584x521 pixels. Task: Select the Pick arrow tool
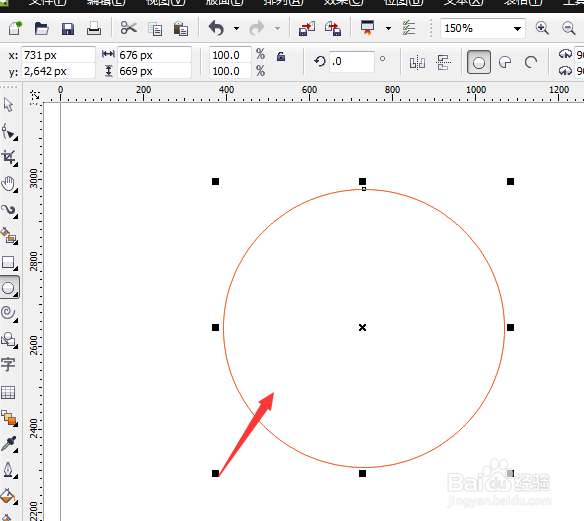click(x=8, y=105)
